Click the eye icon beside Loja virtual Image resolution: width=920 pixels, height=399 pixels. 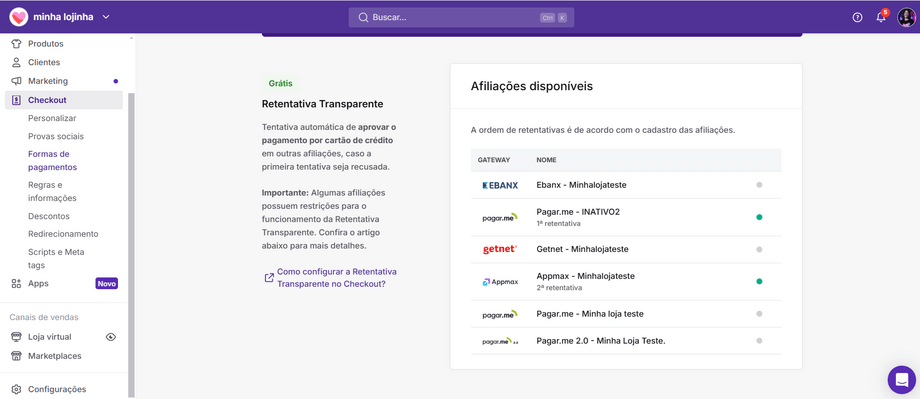click(111, 337)
